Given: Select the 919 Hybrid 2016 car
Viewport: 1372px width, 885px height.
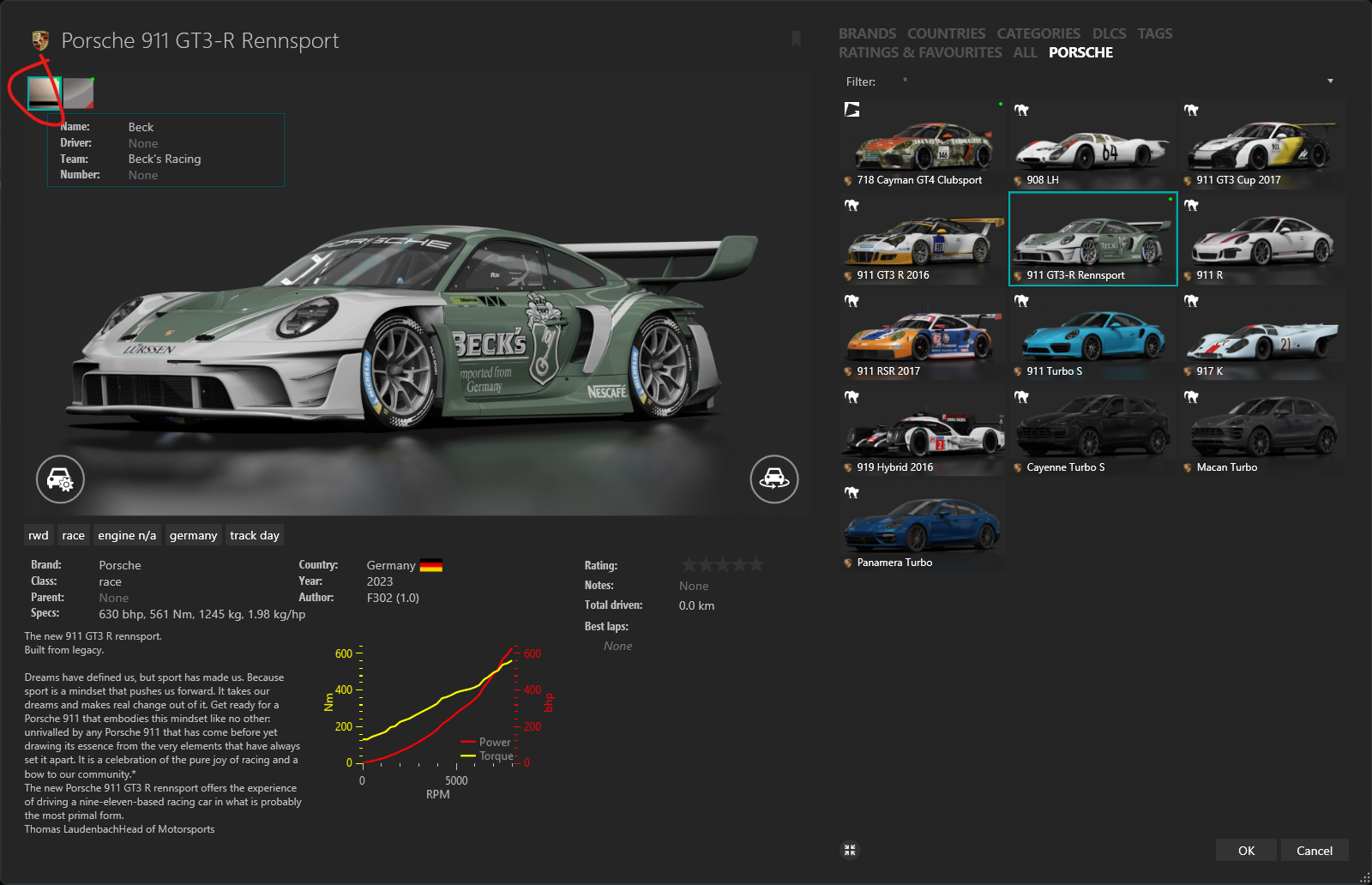Looking at the screenshot, I should tap(923, 430).
